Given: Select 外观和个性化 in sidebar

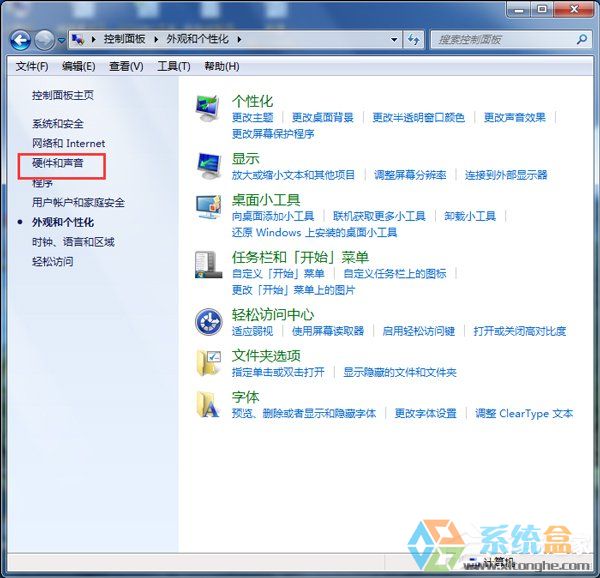Looking at the screenshot, I should (63, 222).
